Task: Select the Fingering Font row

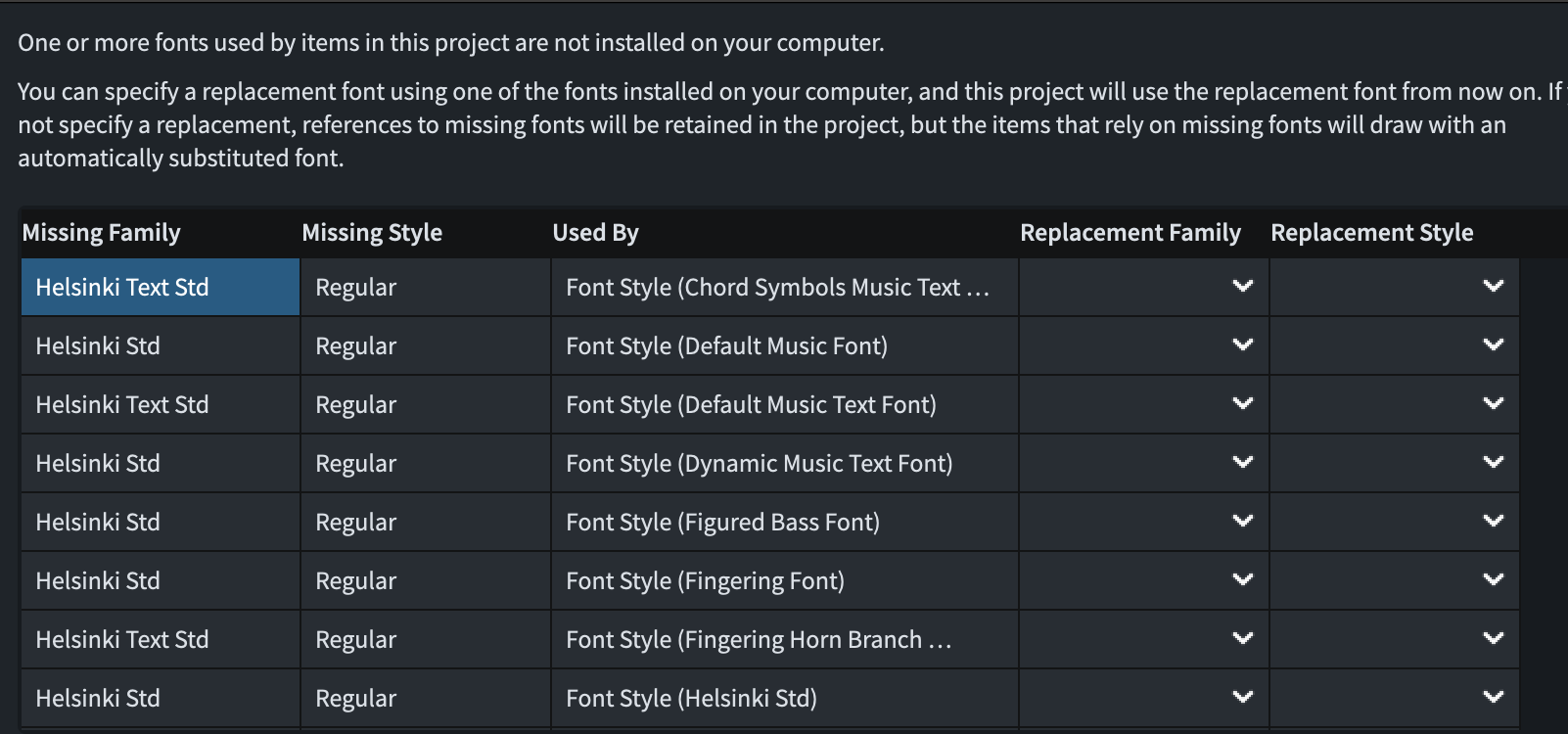Action: click(705, 581)
